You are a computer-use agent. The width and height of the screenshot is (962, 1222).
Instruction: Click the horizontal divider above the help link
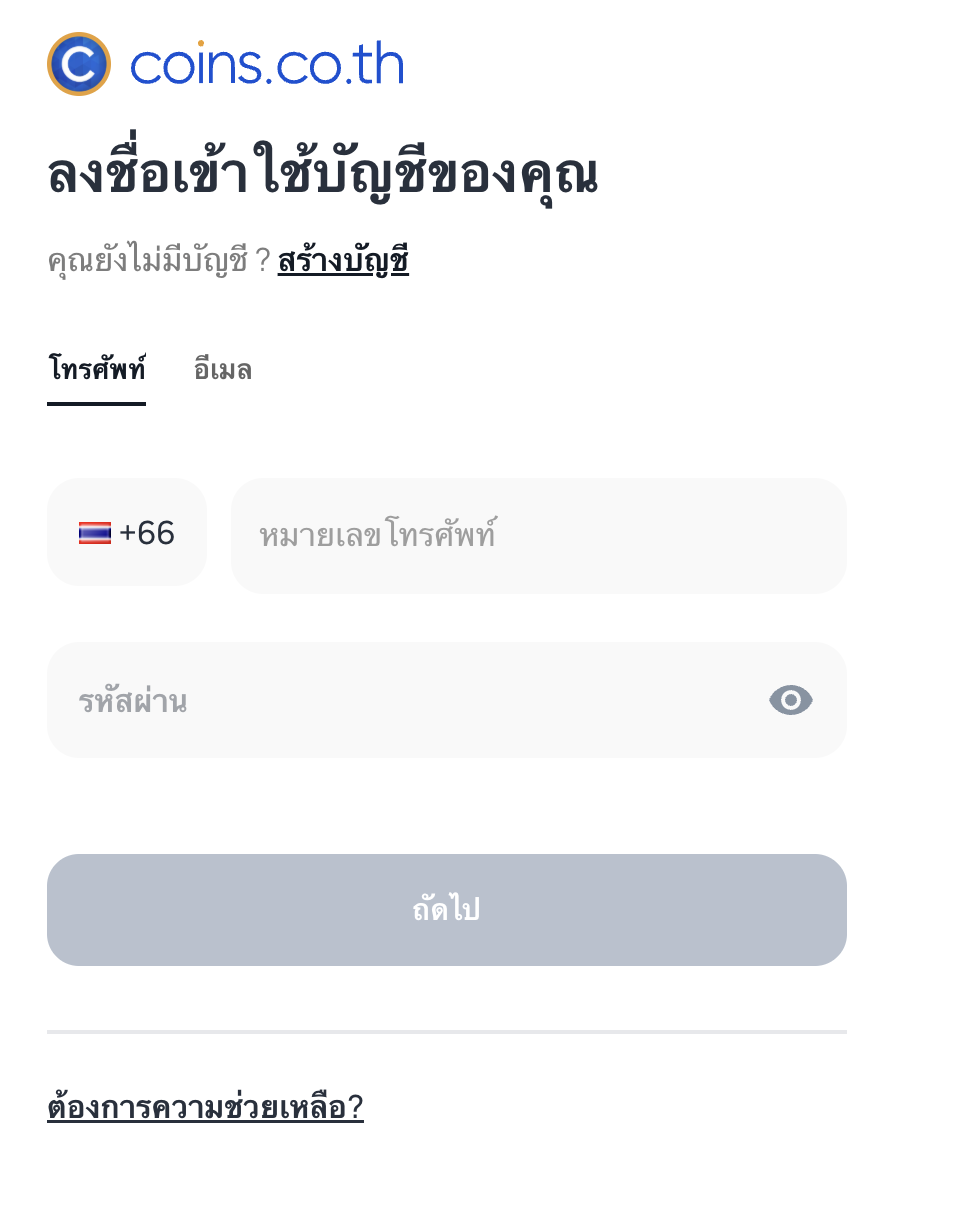(447, 1031)
